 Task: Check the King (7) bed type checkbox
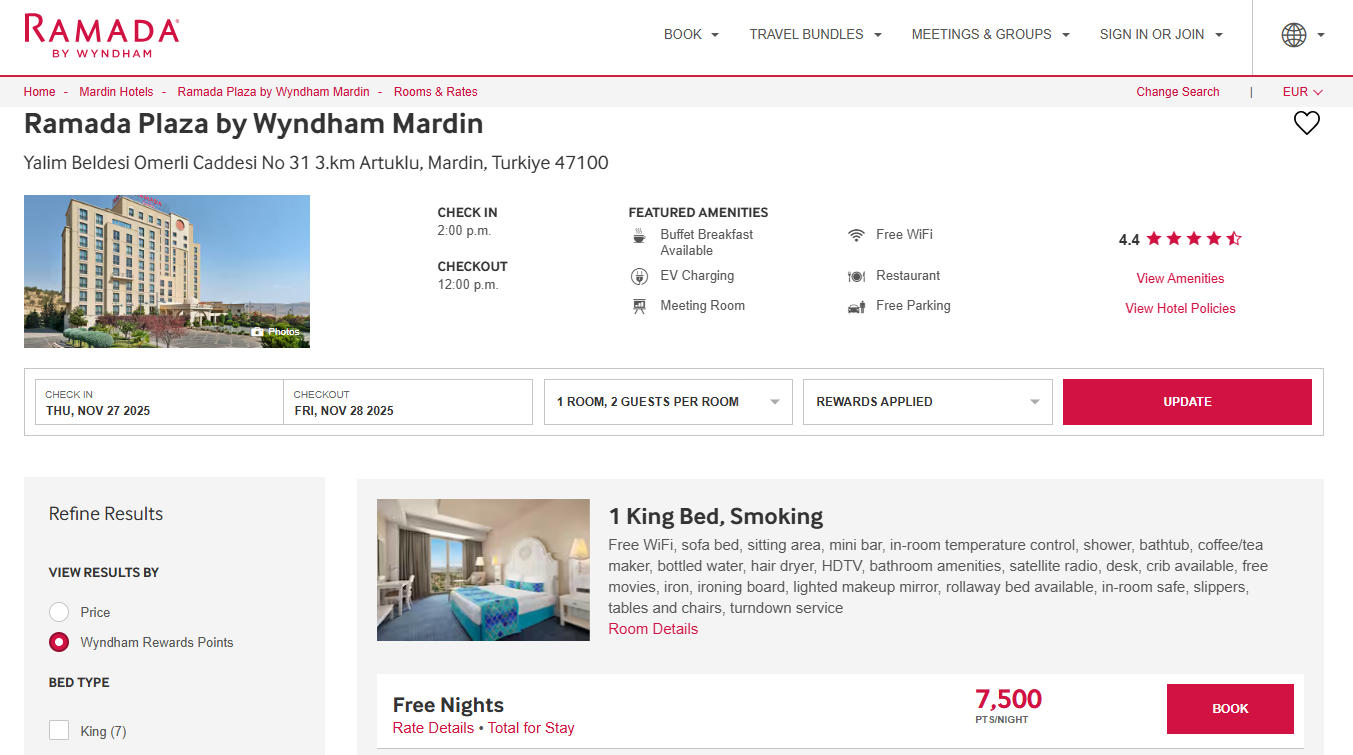[59, 731]
